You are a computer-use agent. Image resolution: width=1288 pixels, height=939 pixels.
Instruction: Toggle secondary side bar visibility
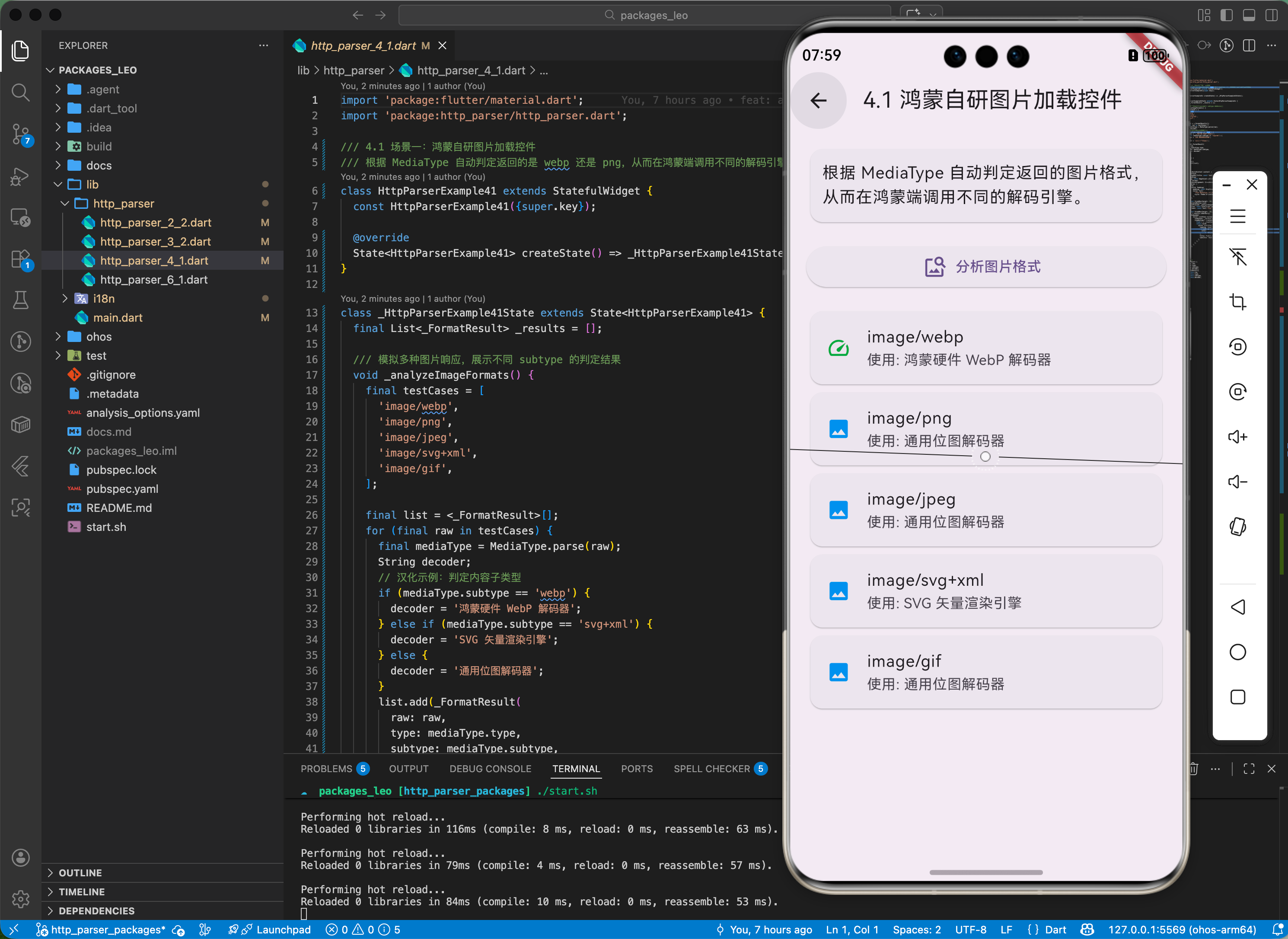1271,15
